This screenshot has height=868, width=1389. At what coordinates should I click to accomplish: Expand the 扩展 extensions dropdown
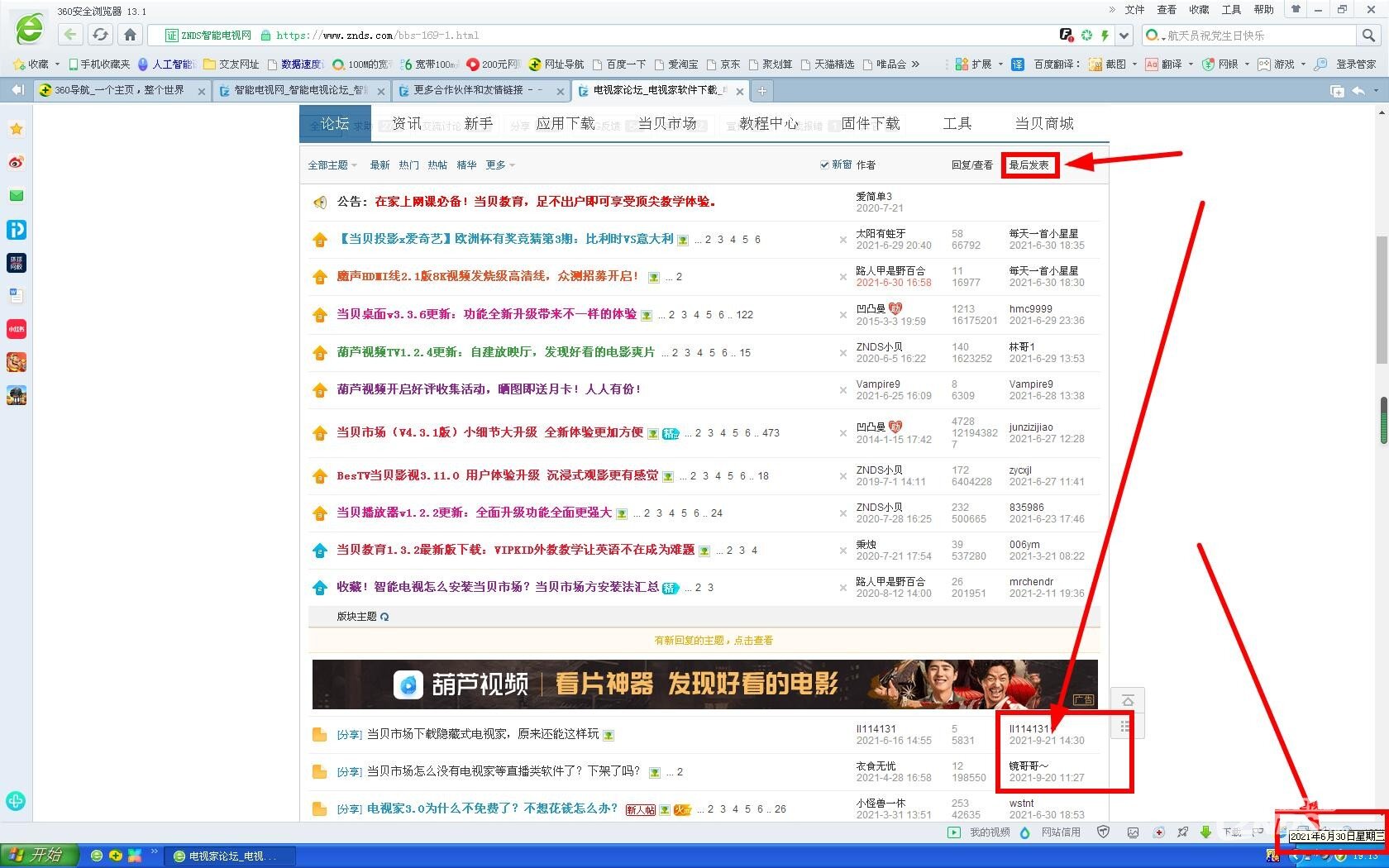(1000, 64)
